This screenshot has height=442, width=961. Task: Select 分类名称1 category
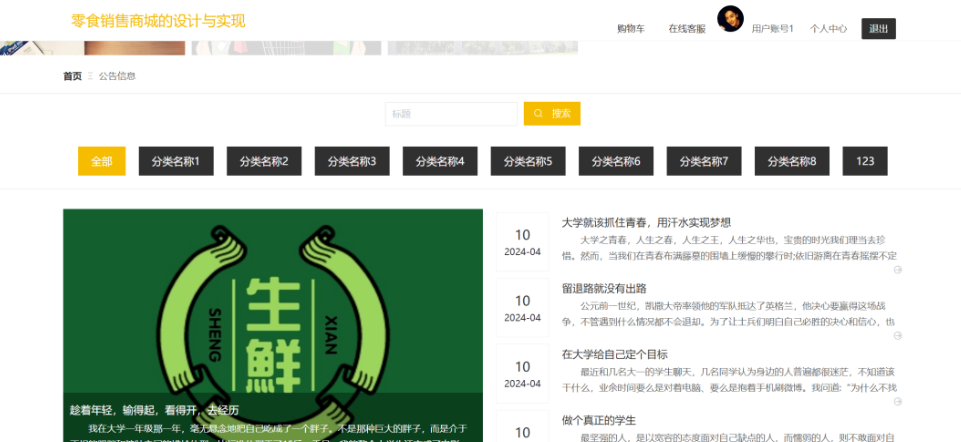(176, 161)
